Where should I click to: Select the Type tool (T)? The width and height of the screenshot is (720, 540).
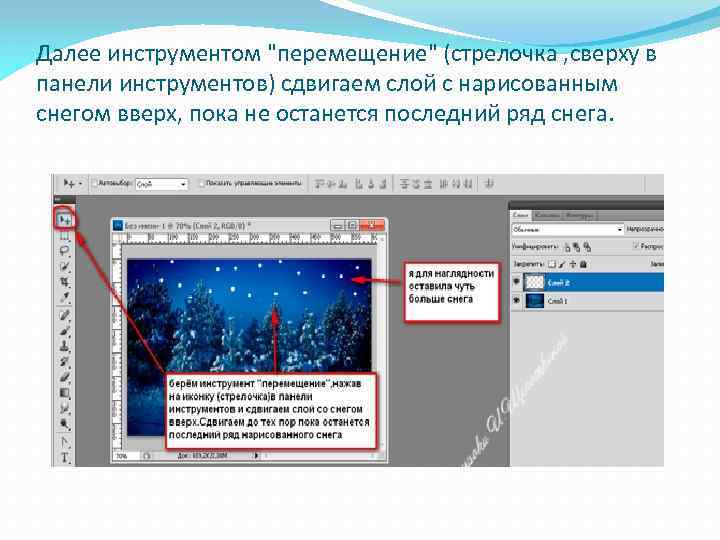(x=65, y=457)
